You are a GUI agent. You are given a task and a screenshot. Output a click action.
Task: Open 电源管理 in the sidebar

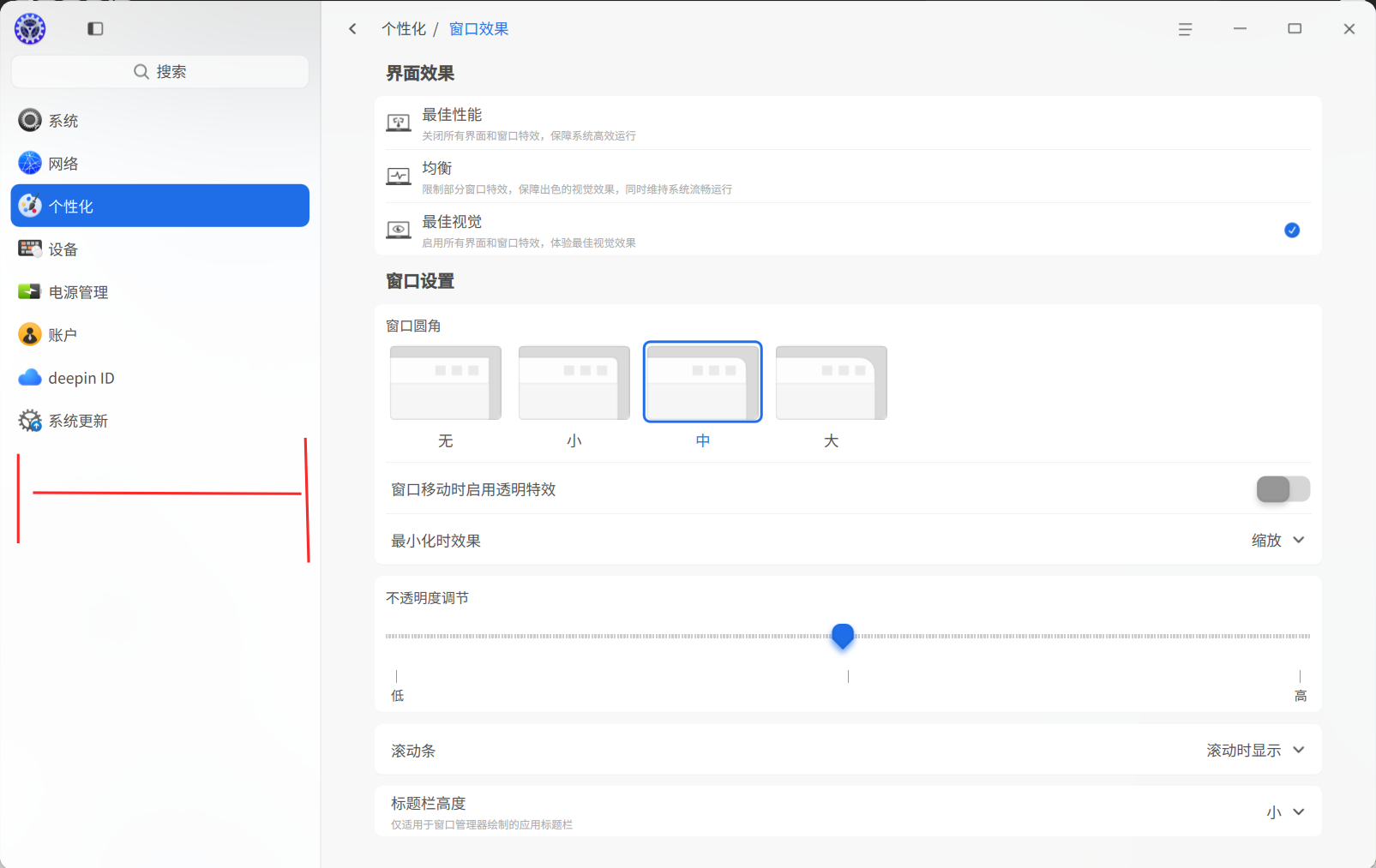[x=159, y=291]
